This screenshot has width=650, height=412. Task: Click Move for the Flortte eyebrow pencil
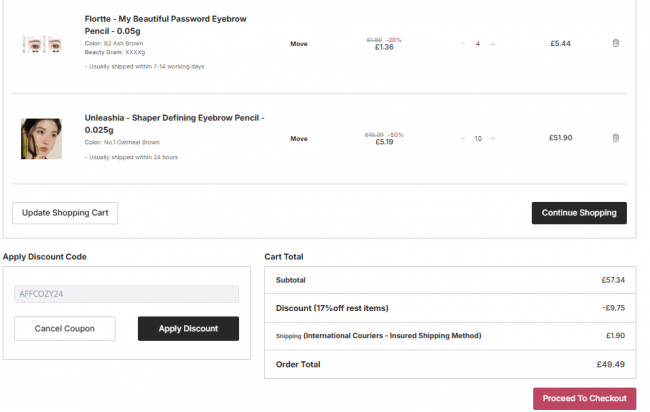coord(298,44)
